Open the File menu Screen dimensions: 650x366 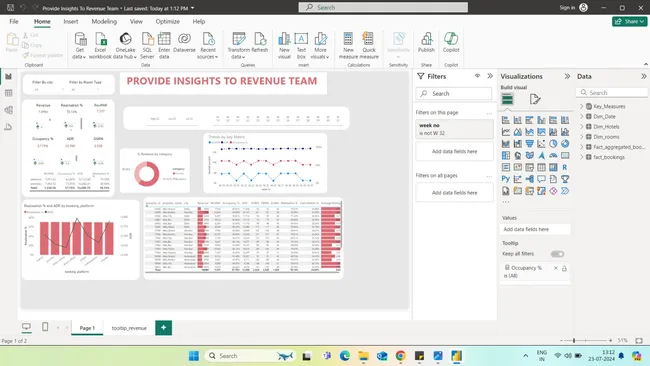click(x=14, y=22)
